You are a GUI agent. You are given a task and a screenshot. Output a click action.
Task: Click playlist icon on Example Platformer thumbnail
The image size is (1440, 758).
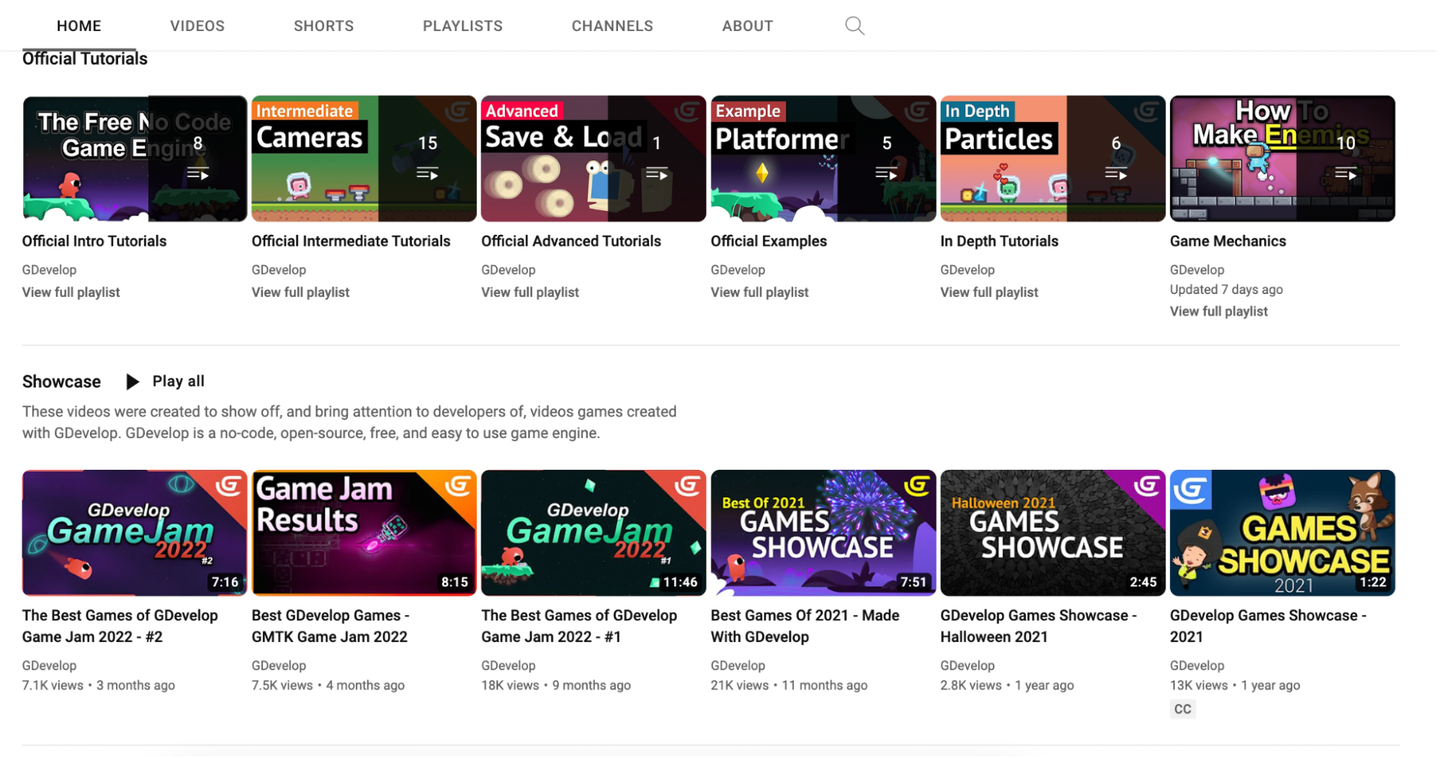pos(887,175)
